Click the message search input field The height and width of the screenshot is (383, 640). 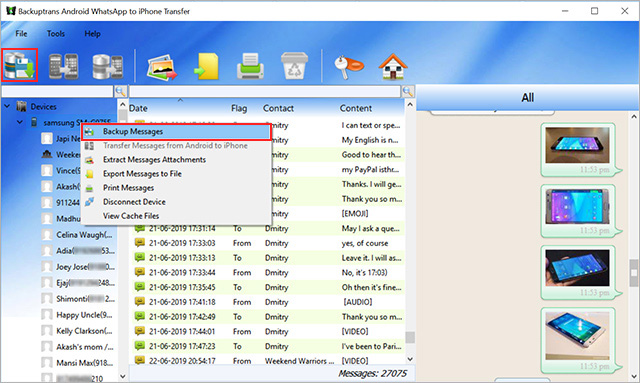point(265,91)
